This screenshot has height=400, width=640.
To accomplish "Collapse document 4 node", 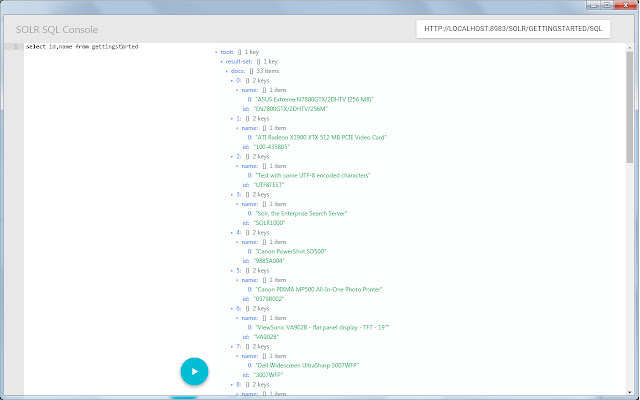I will pyautogui.click(x=231, y=232).
